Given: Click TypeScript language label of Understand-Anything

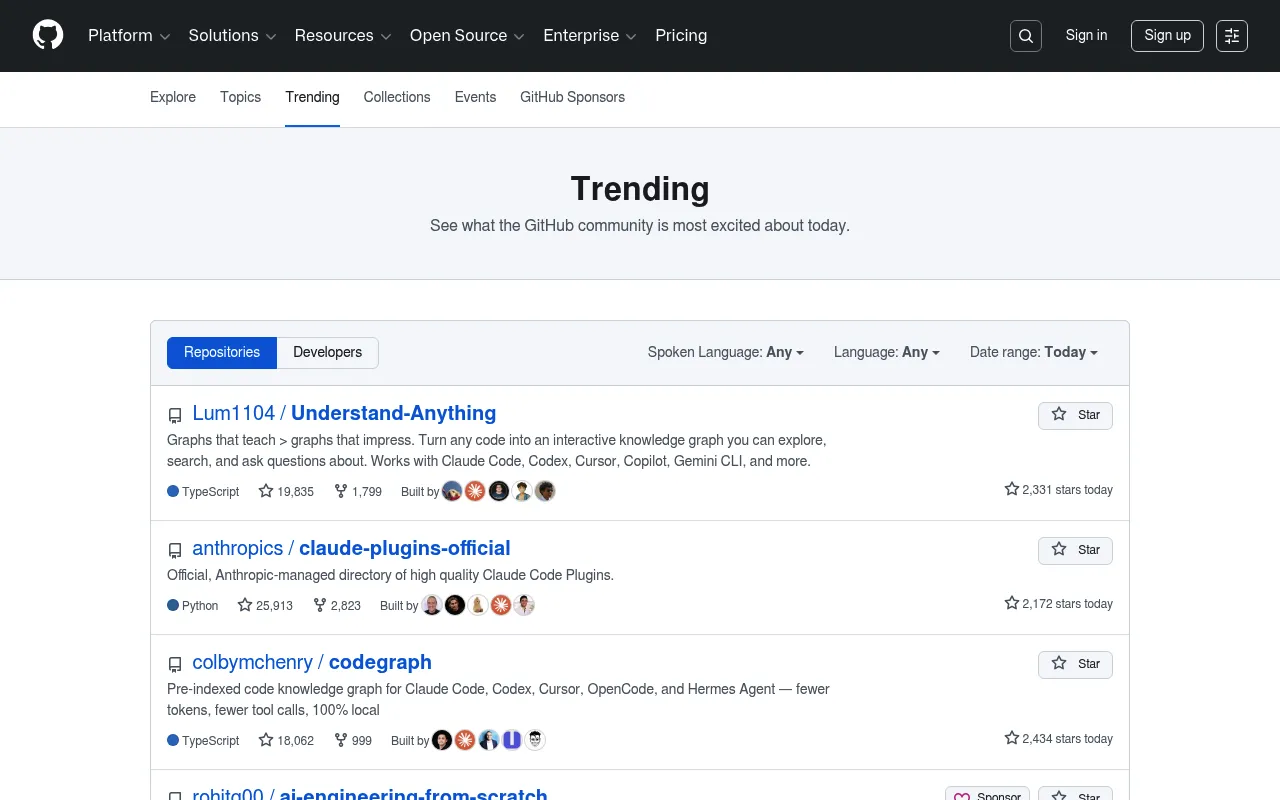Looking at the screenshot, I should coord(203,491).
